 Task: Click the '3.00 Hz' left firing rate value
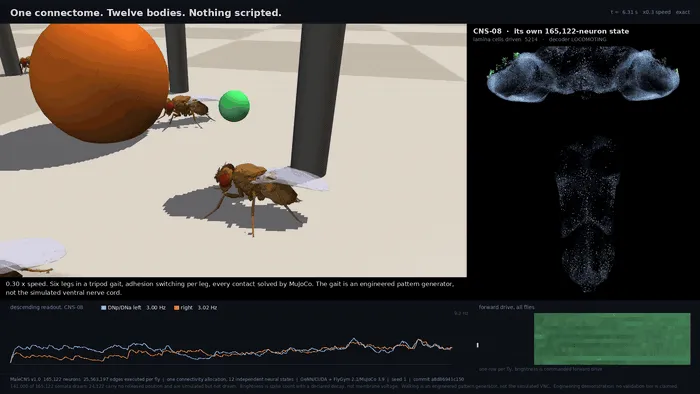[x=156, y=307]
